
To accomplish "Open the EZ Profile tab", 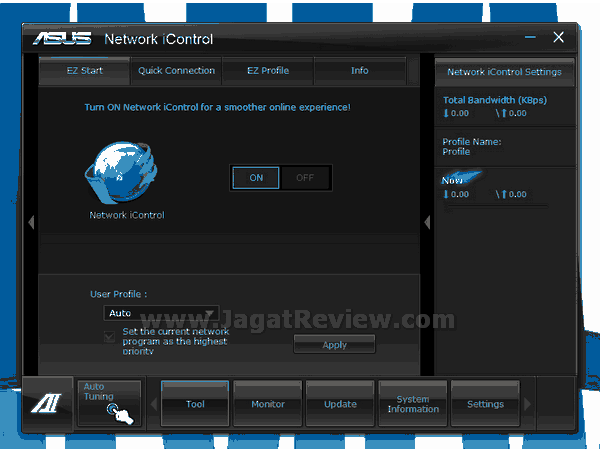I will click(x=268, y=71).
